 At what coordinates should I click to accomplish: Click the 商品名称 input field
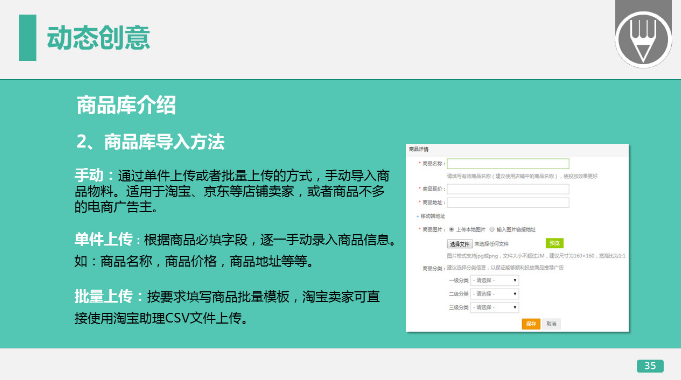coord(508,163)
